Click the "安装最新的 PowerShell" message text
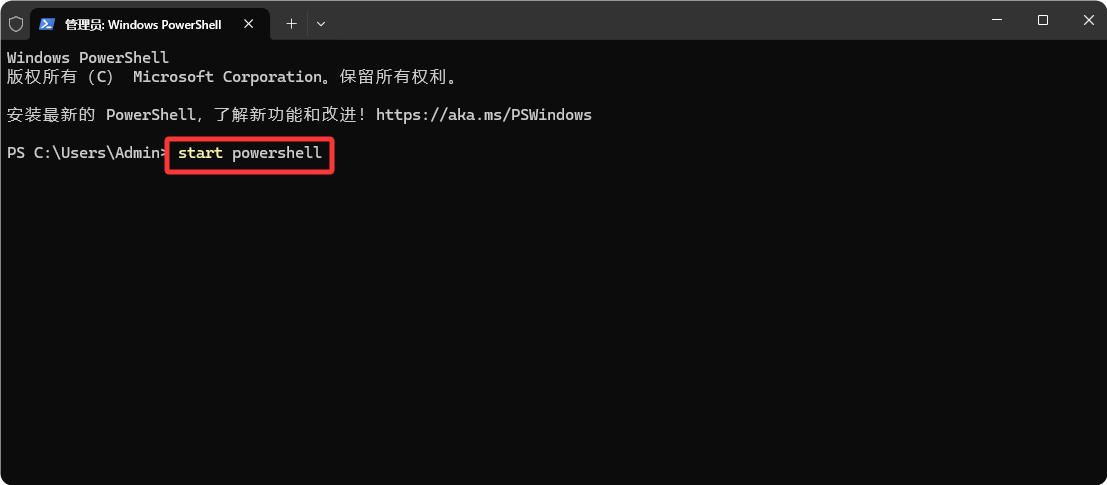 pyautogui.click(x=99, y=114)
